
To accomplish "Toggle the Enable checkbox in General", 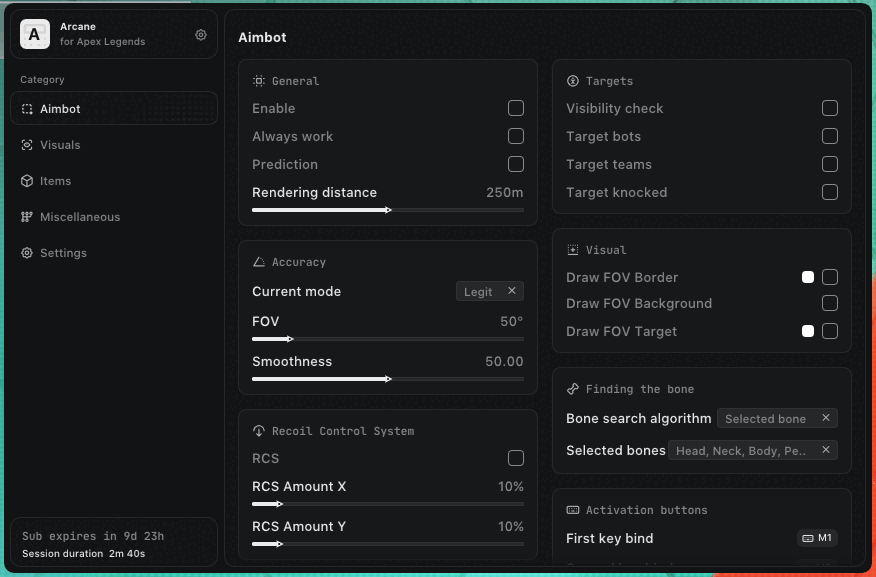I will click(x=516, y=108).
